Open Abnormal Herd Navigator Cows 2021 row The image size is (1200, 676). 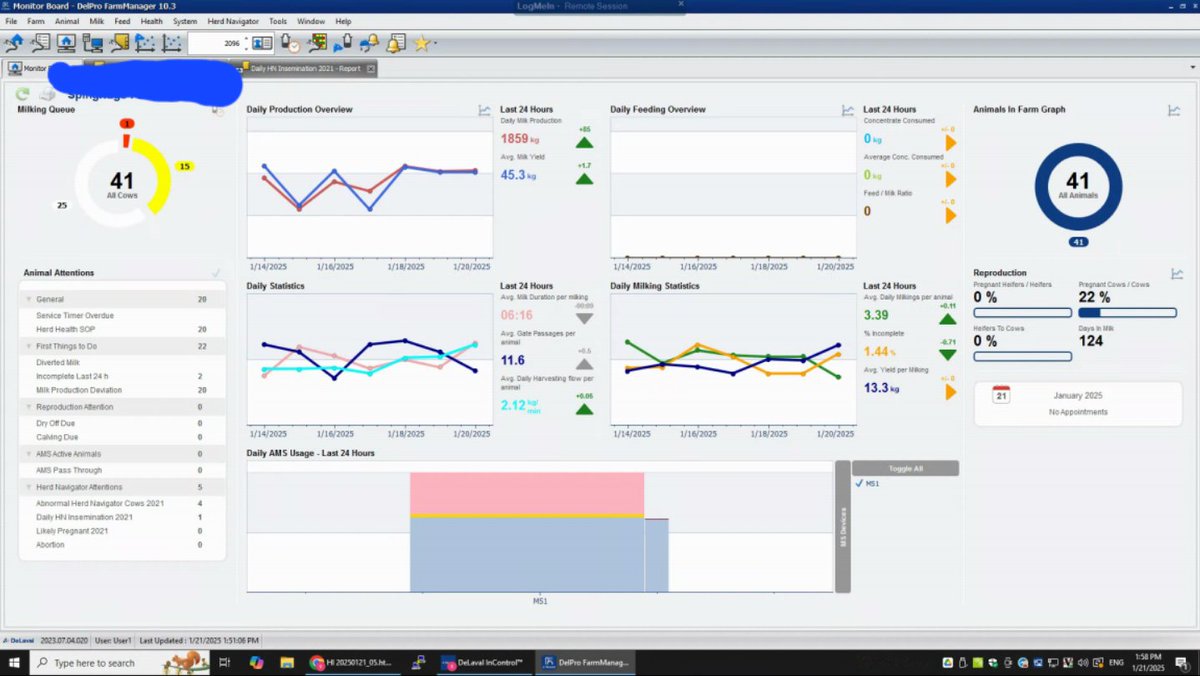tap(122, 503)
